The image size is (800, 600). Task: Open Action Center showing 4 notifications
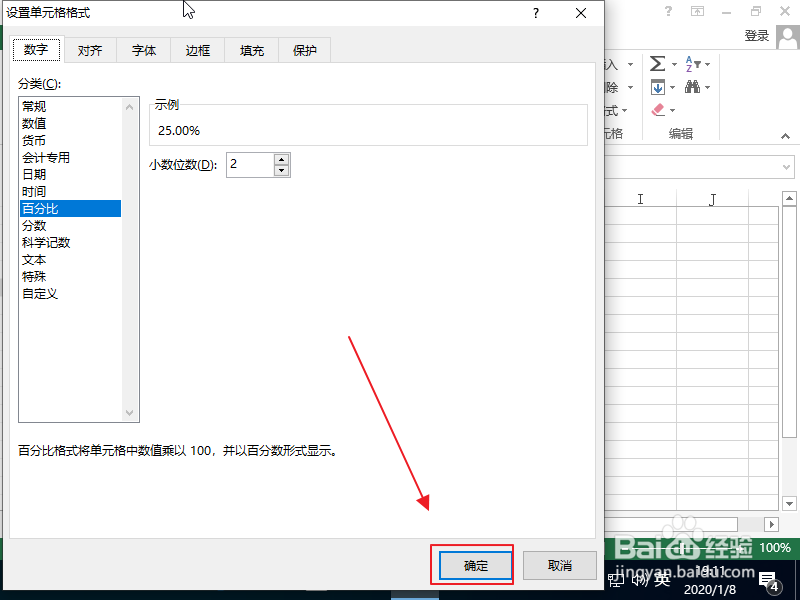coord(767,580)
